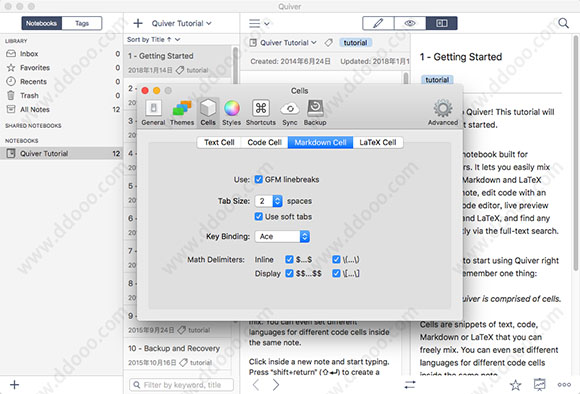580x394 pixels.
Task: Click the tag icon beside notebook name
Action: point(328,43)
